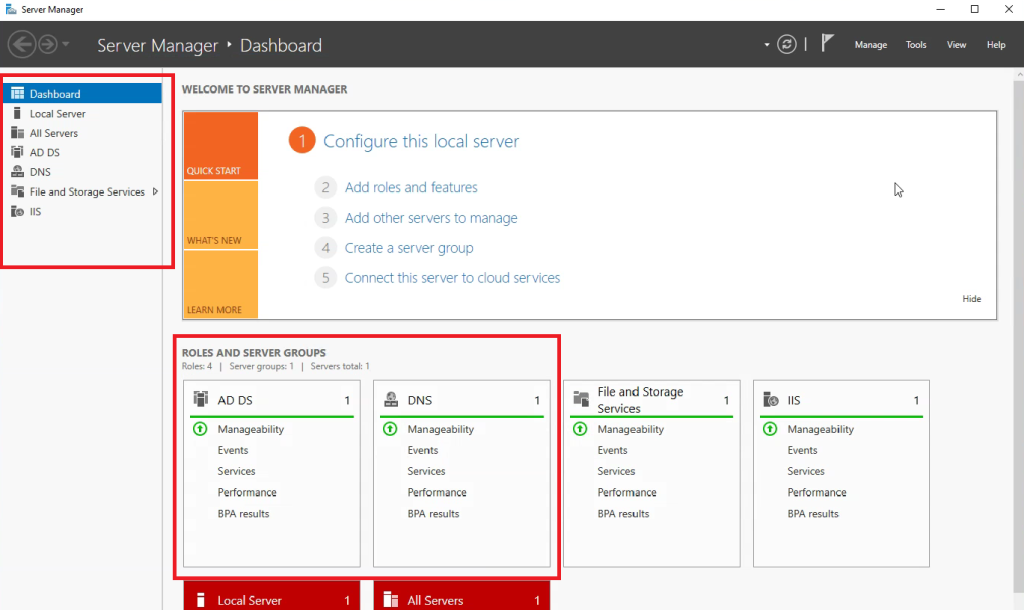Click Add other servers to manage
The width and height of the screenshot is (1024, 610).
(x=431, y=217)
